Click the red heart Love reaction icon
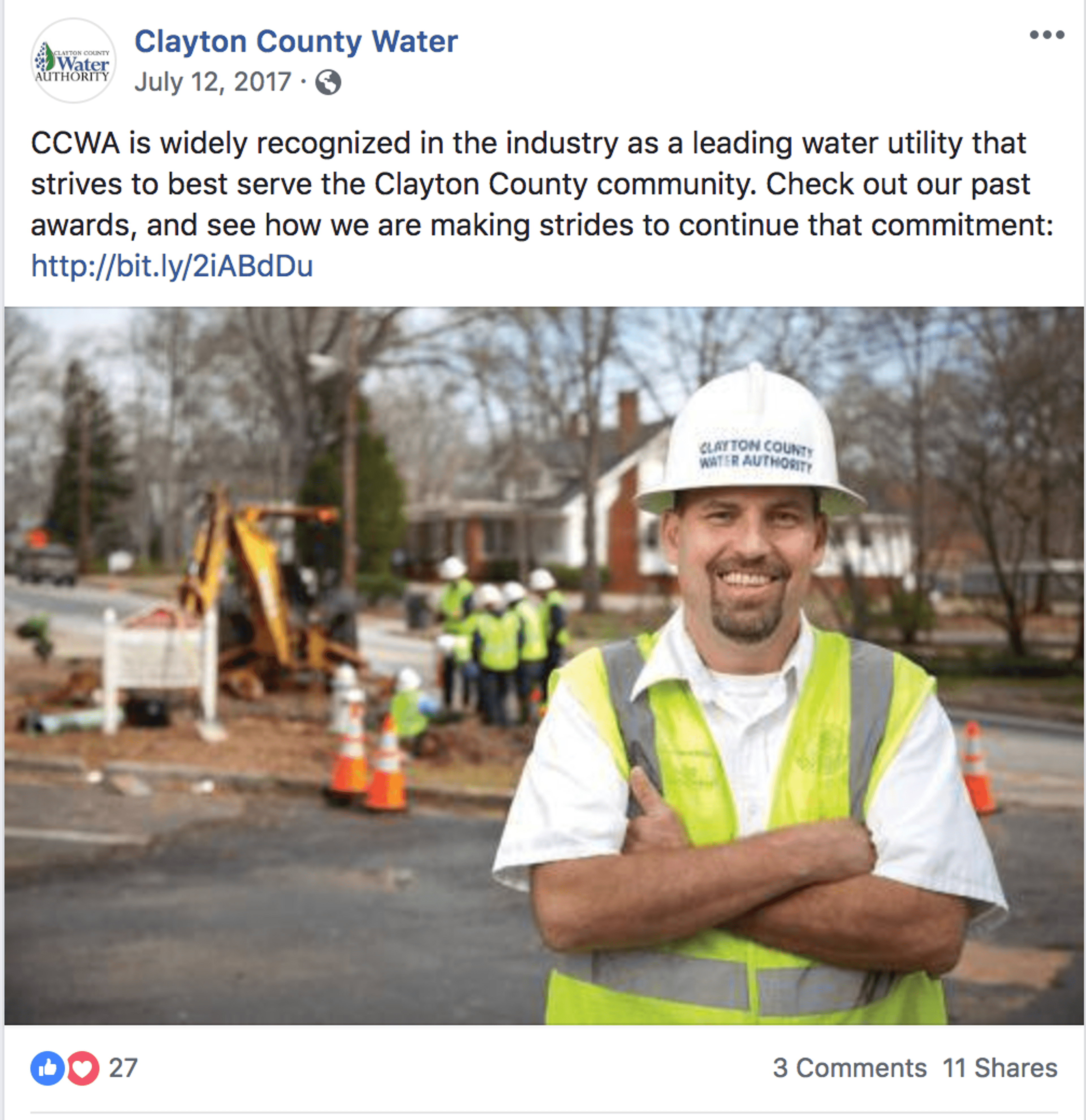 (x=83, y=1068)
